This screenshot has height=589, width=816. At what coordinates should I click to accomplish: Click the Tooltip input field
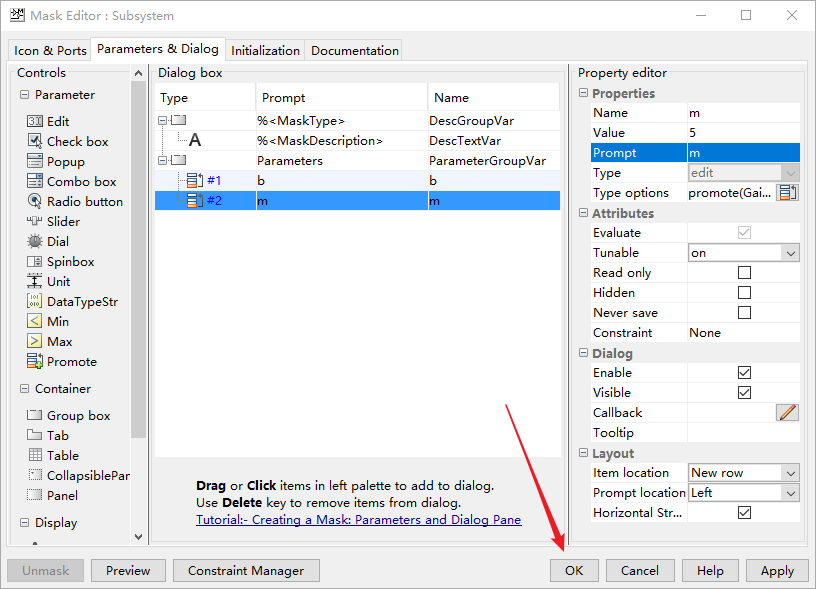743,433
